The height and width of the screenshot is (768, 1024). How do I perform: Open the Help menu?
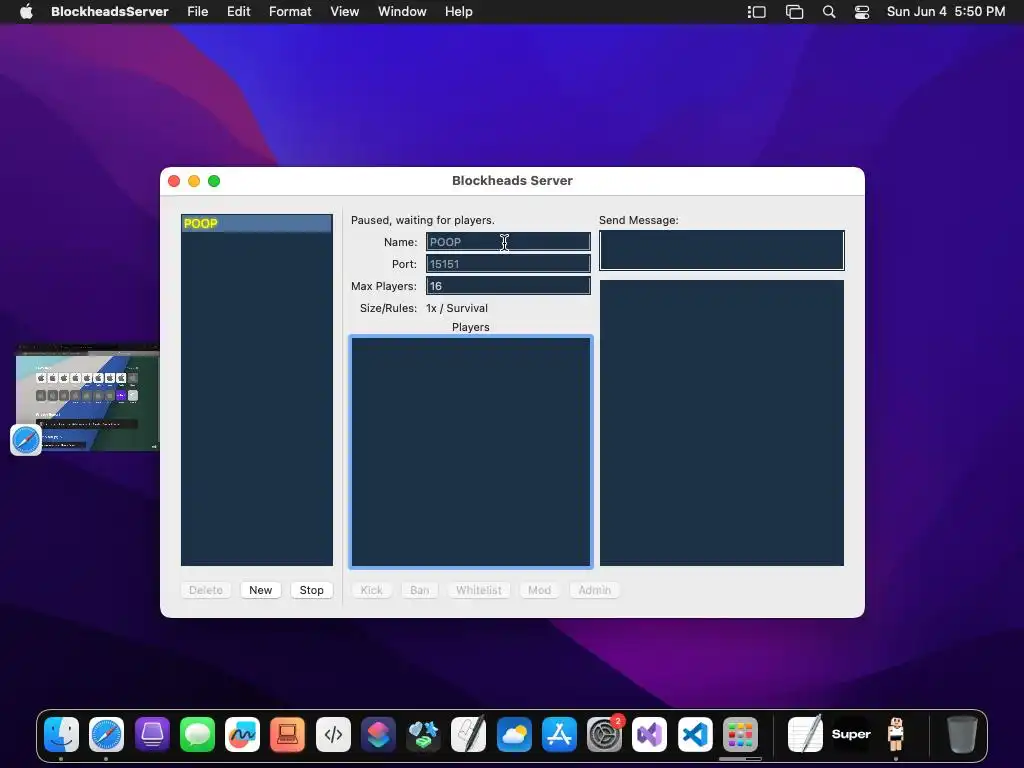tap(458, 12)
